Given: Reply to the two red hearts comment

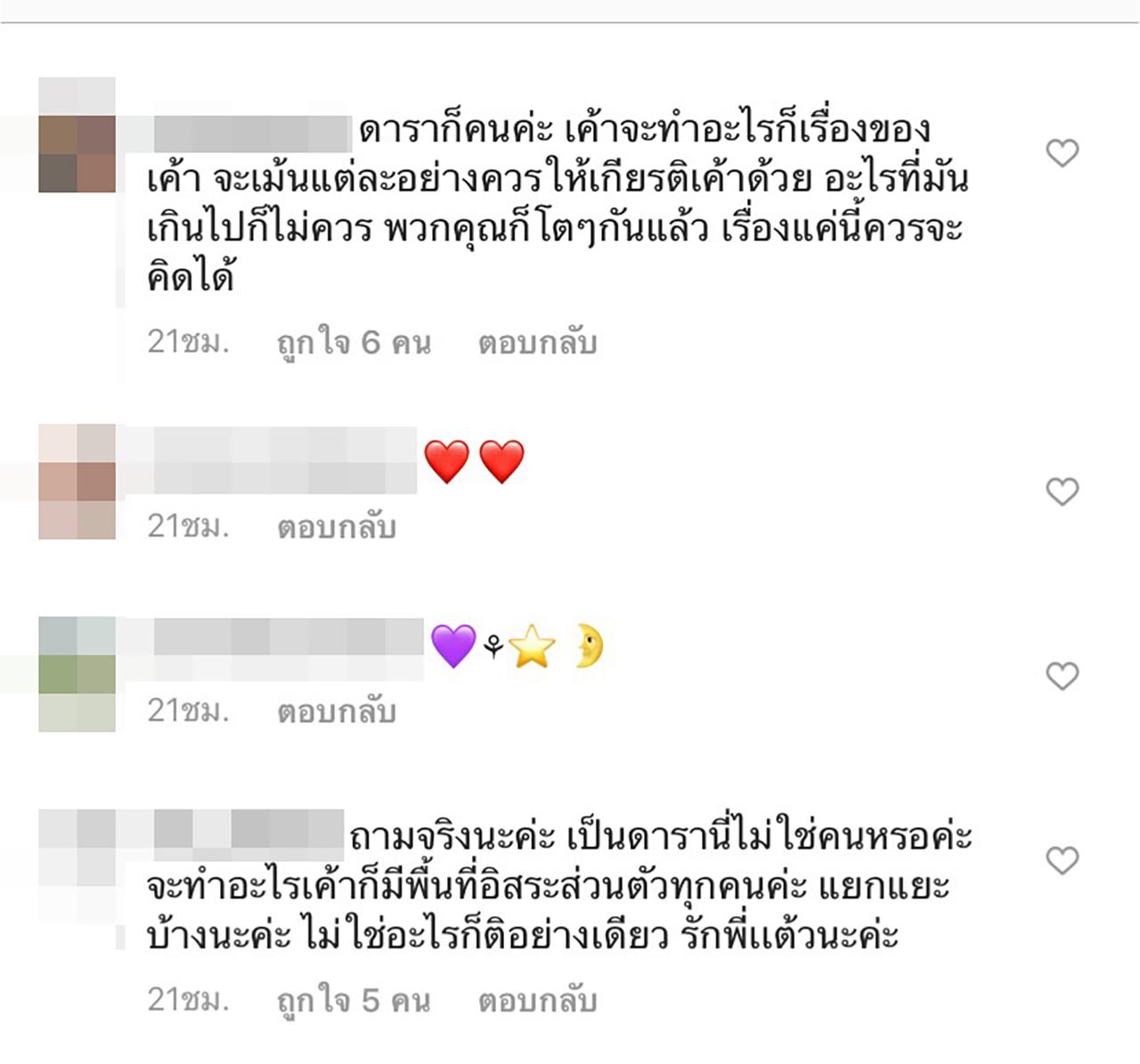Looking at the screenshot, I should coord(336,527).
